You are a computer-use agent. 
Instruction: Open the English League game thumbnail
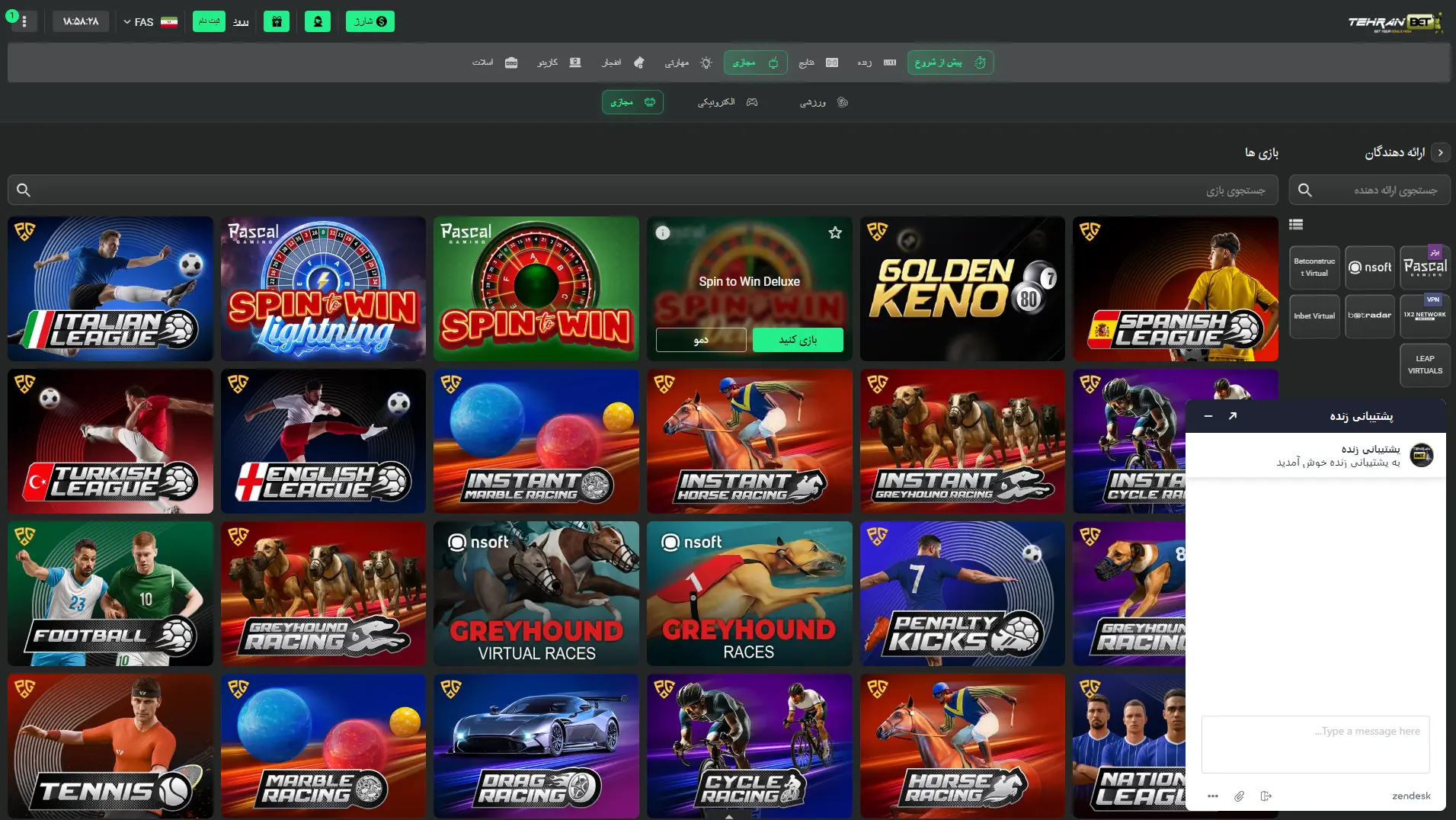pyautogui.click(x=323, y=441)
